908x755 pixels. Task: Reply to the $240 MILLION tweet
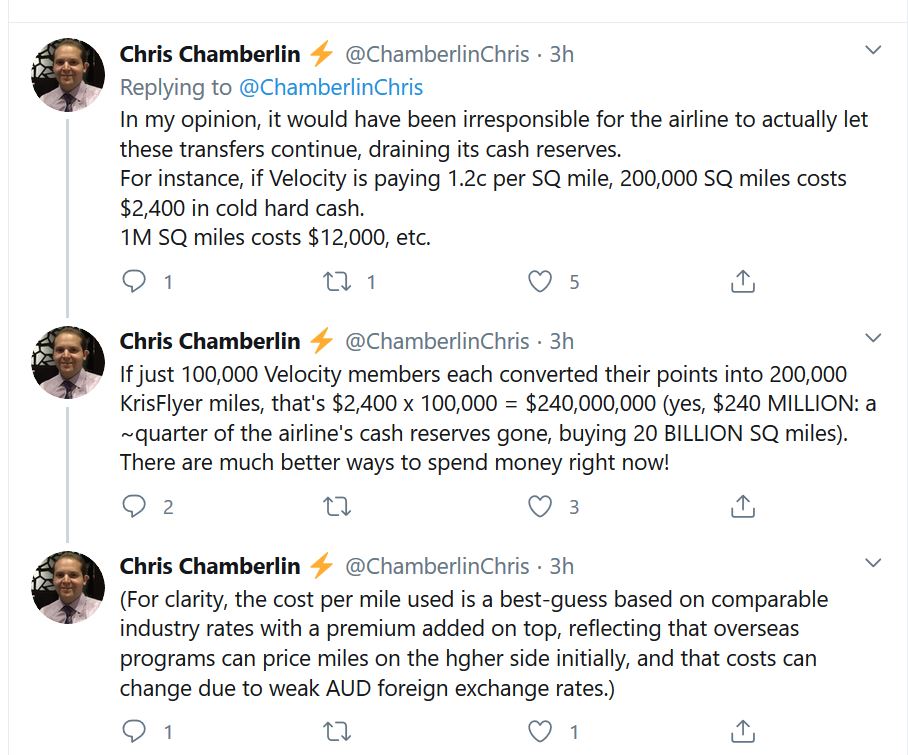coord(134,507)
